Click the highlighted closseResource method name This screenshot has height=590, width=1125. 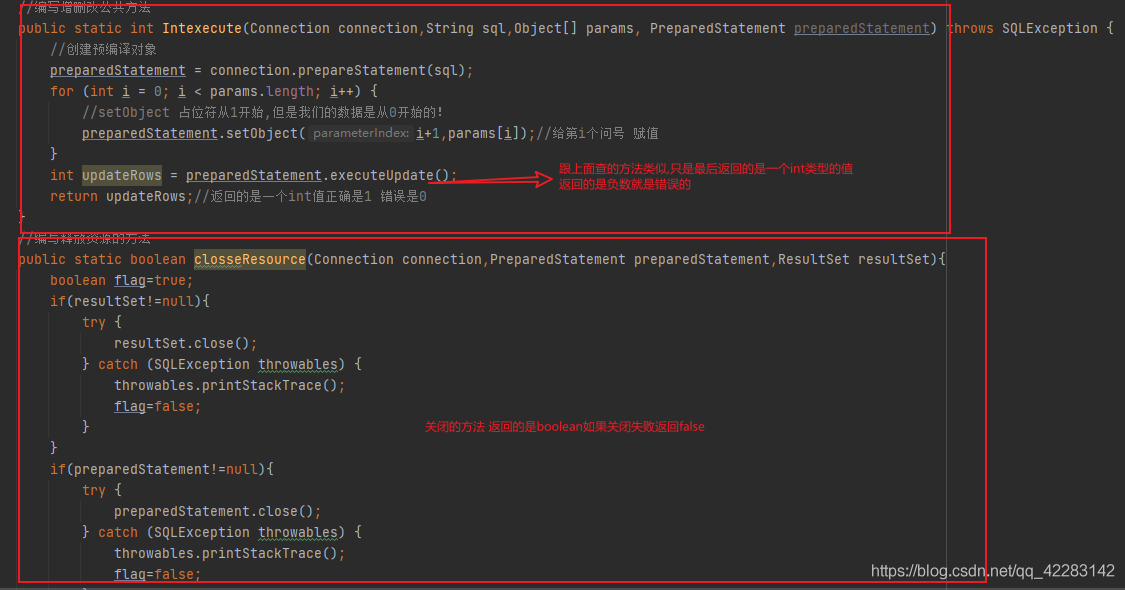(x=250, y=260)
